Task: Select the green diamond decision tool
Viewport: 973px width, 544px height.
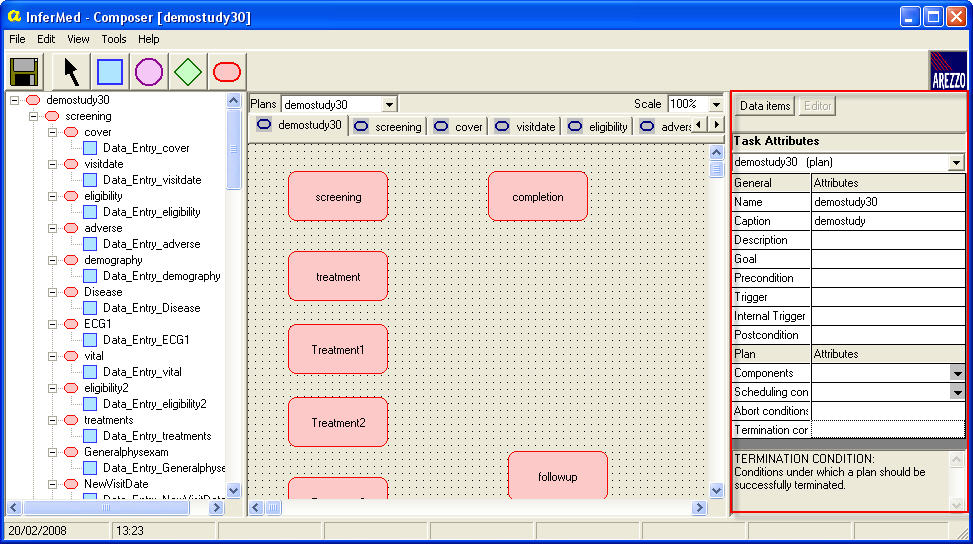Action: click(x=188, y=72)
